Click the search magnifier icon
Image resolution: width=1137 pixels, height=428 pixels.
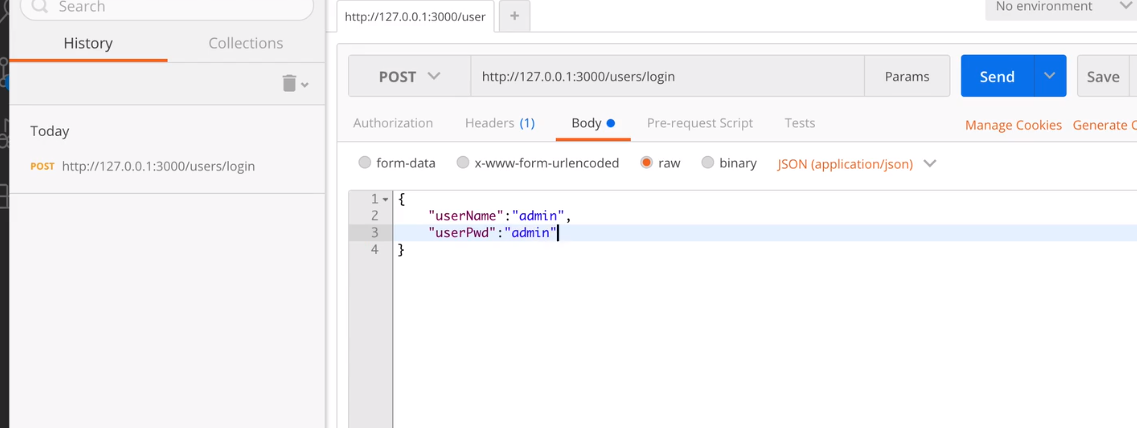coord(41,7)
